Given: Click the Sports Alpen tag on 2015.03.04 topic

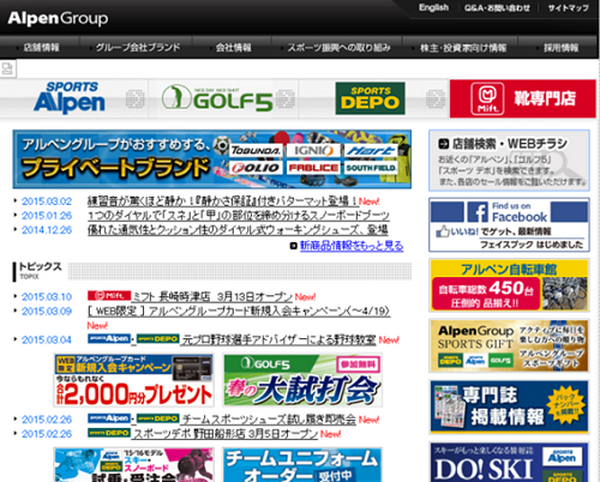Looking at the screenshot, I should coord(109,339).
